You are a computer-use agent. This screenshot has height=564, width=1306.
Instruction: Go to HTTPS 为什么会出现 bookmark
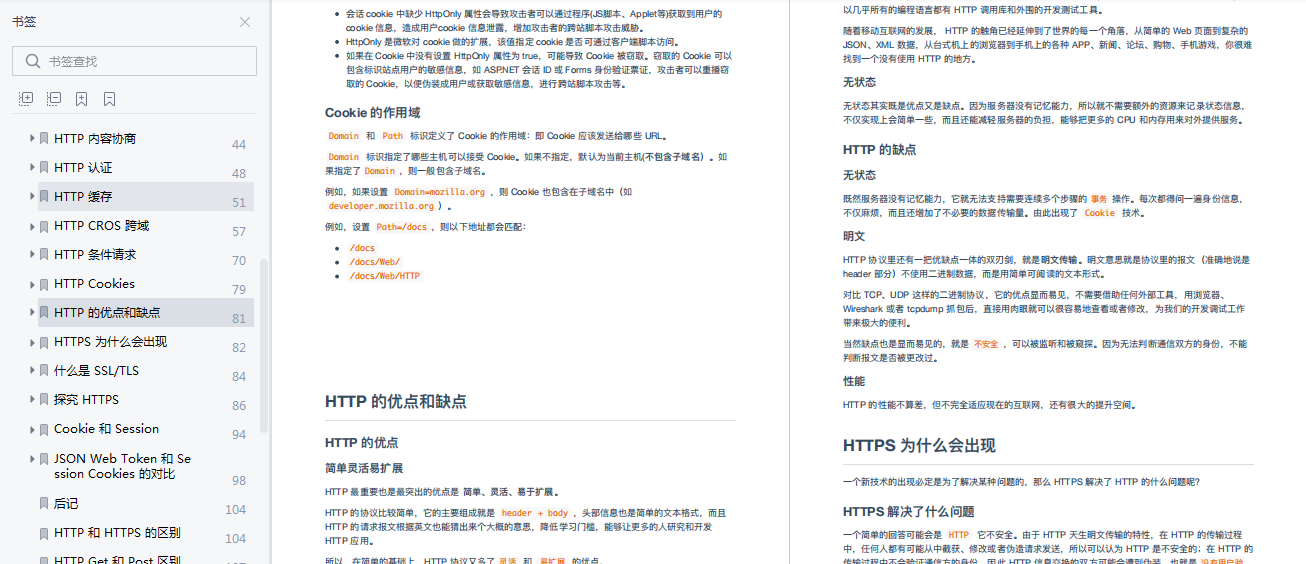pos(110,341)
